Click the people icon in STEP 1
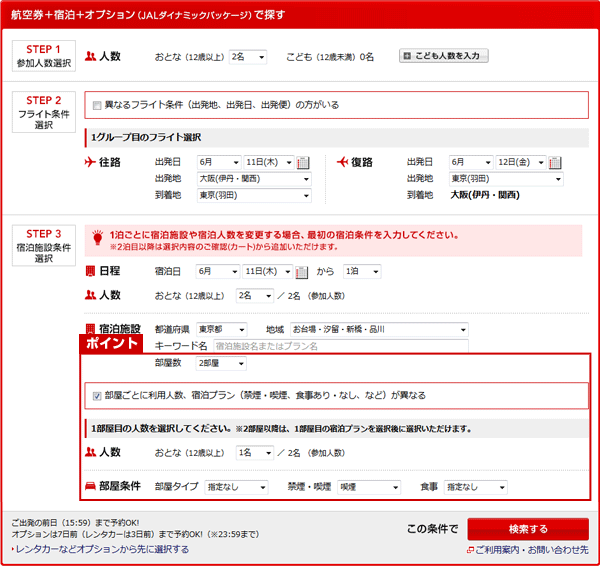The height and width of the screenshot is (566, 600). [92, 57]
